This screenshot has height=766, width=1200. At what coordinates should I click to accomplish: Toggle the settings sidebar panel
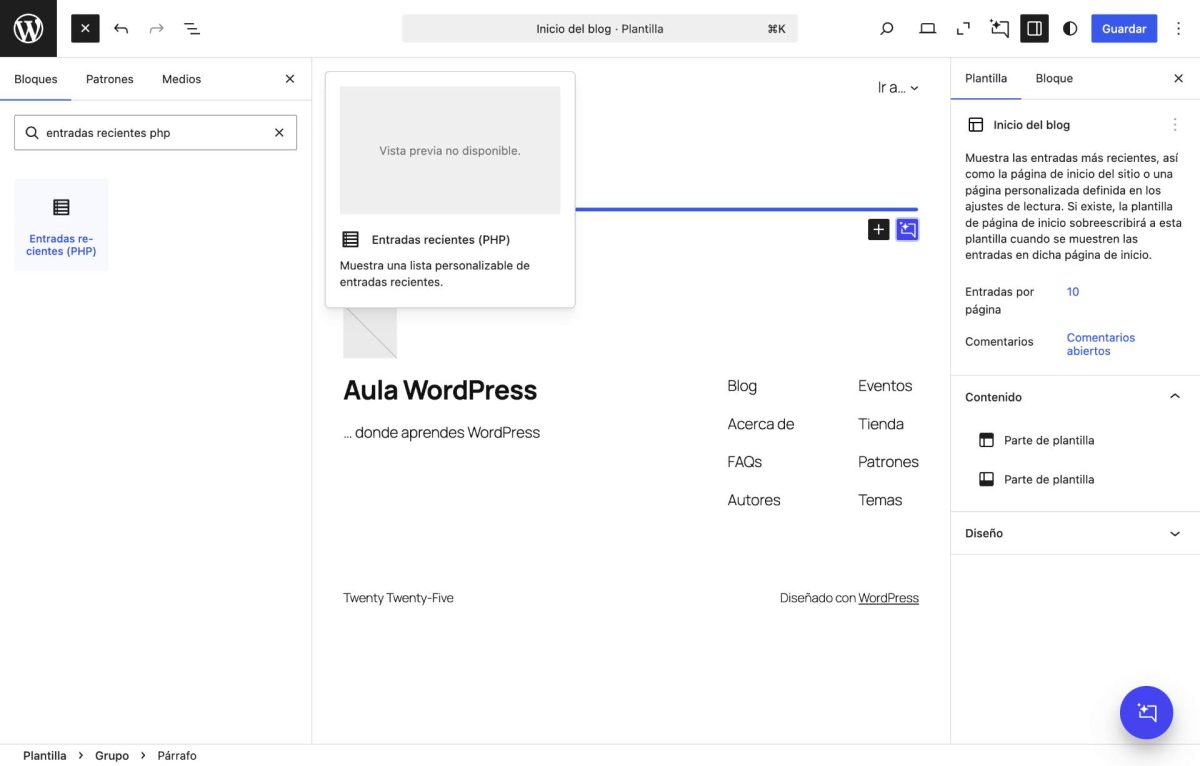[1034, 28]
